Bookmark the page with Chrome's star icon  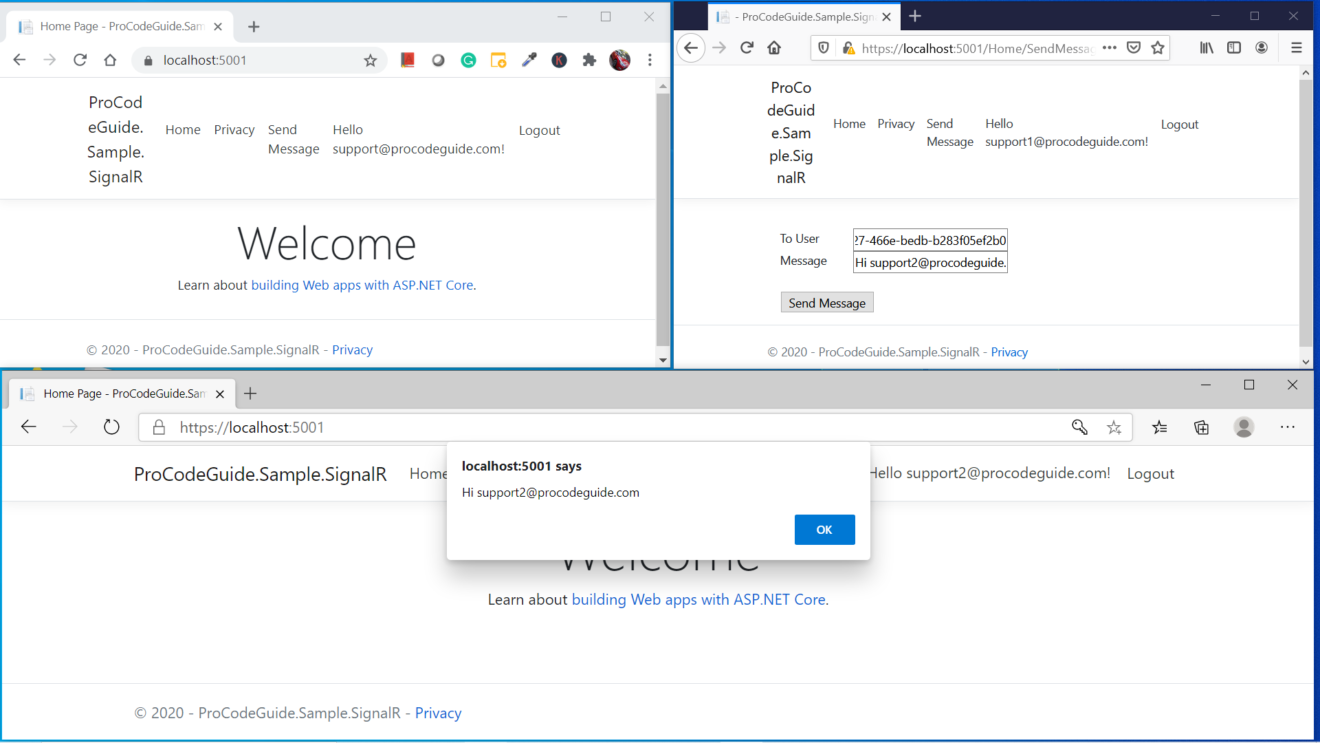pyautogui.click(x=371, y=60)
